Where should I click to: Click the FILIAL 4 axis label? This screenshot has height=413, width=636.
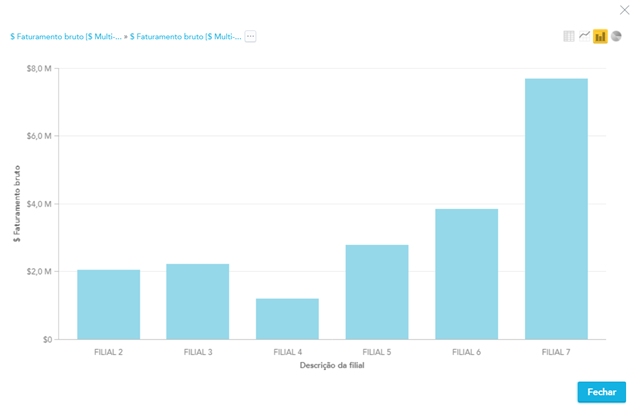click(288, 352)
